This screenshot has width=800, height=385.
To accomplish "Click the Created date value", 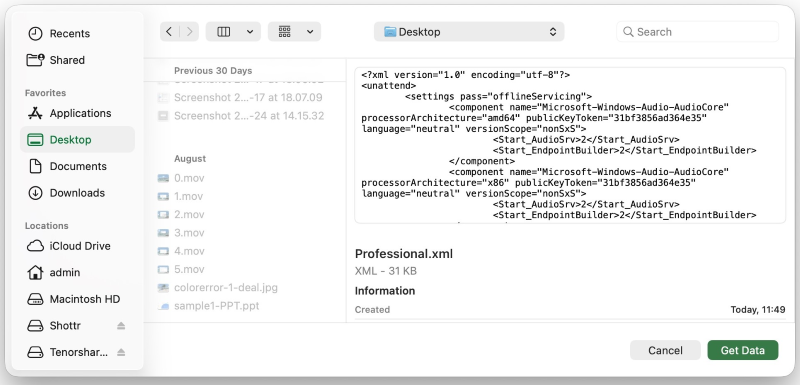I will 758,310.
